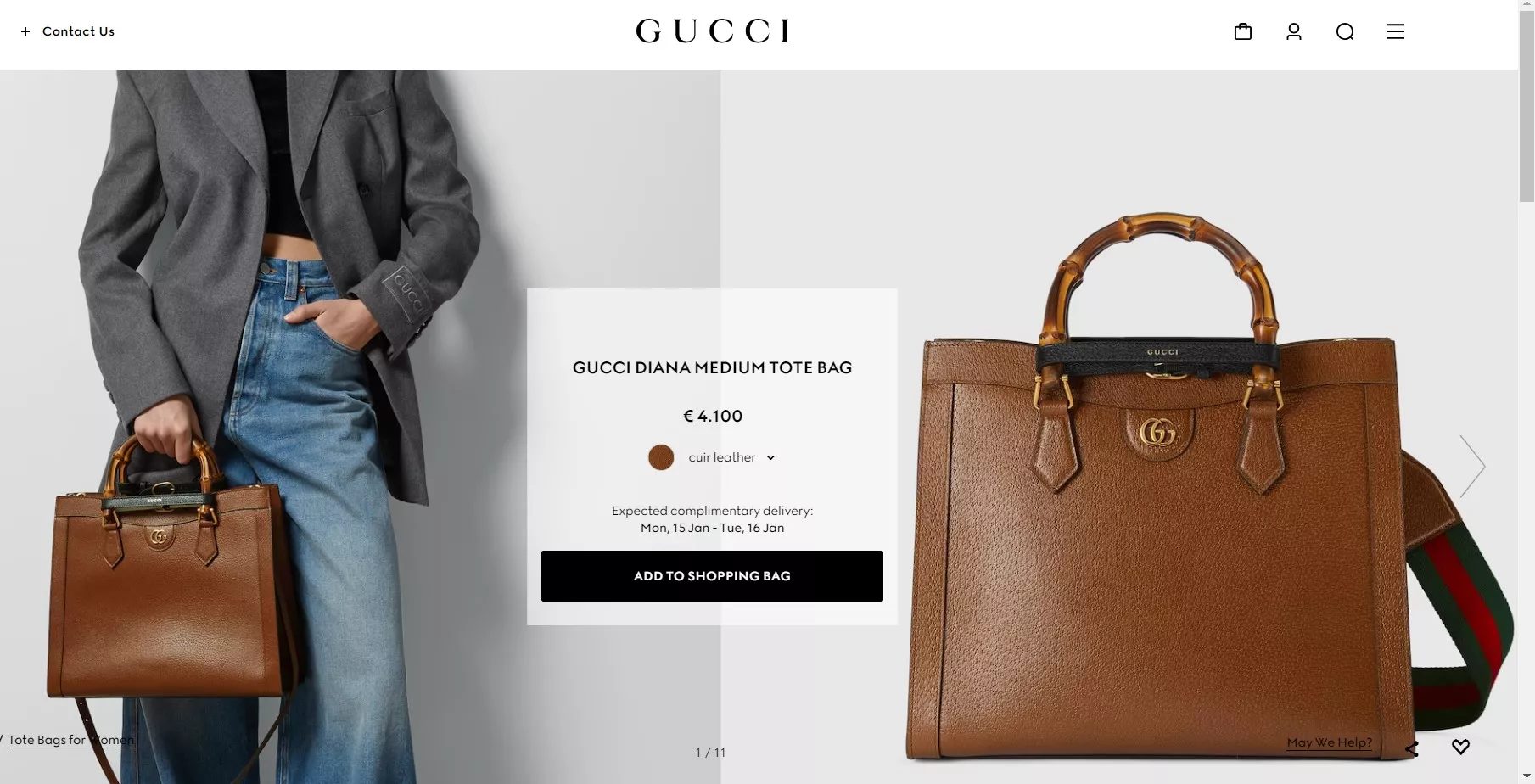Open the hamburger menu
Screen dimensions: 1535x784
pos(1395,31)
